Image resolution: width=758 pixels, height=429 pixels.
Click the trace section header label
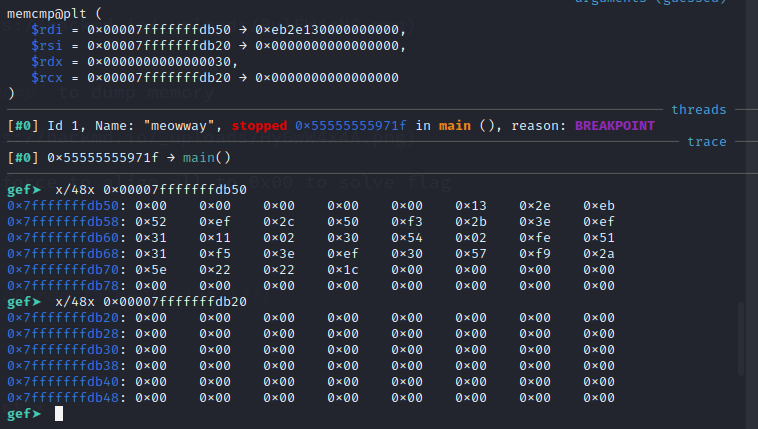(x=707, y=141)
